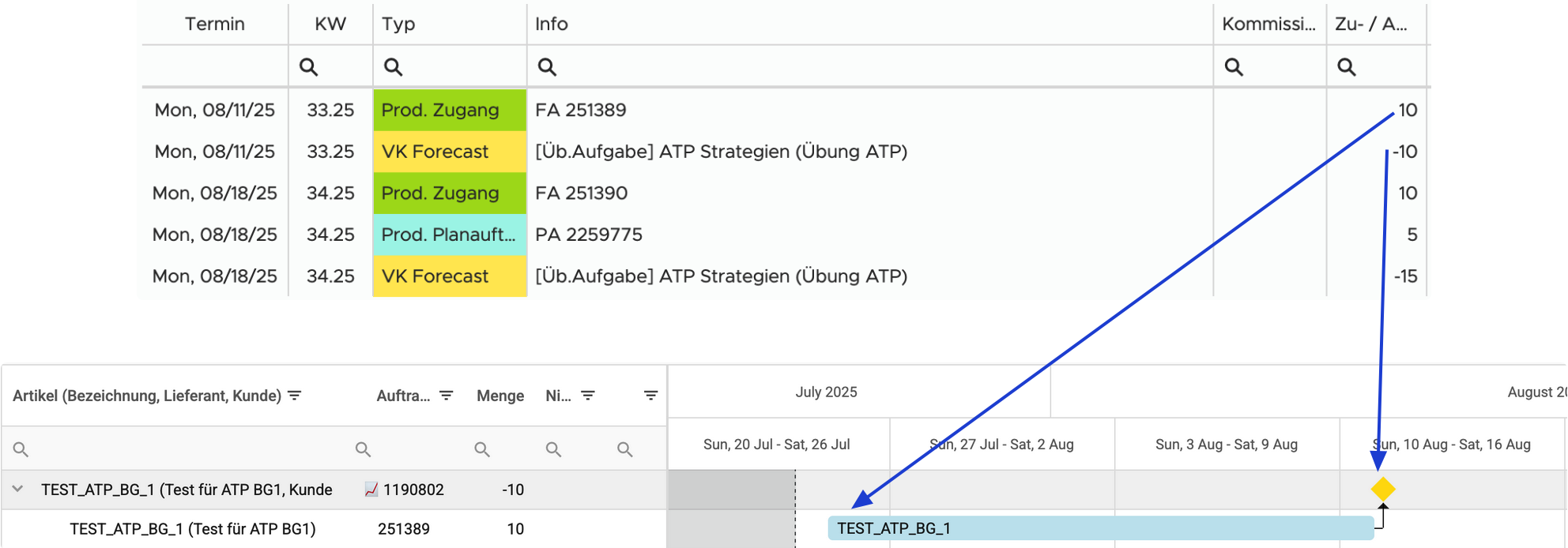The width and height of the screenshot is (1568, 548).
Task: Select the Prod. Zugang cell for FA 251390
Action: [x=450, y=193]
